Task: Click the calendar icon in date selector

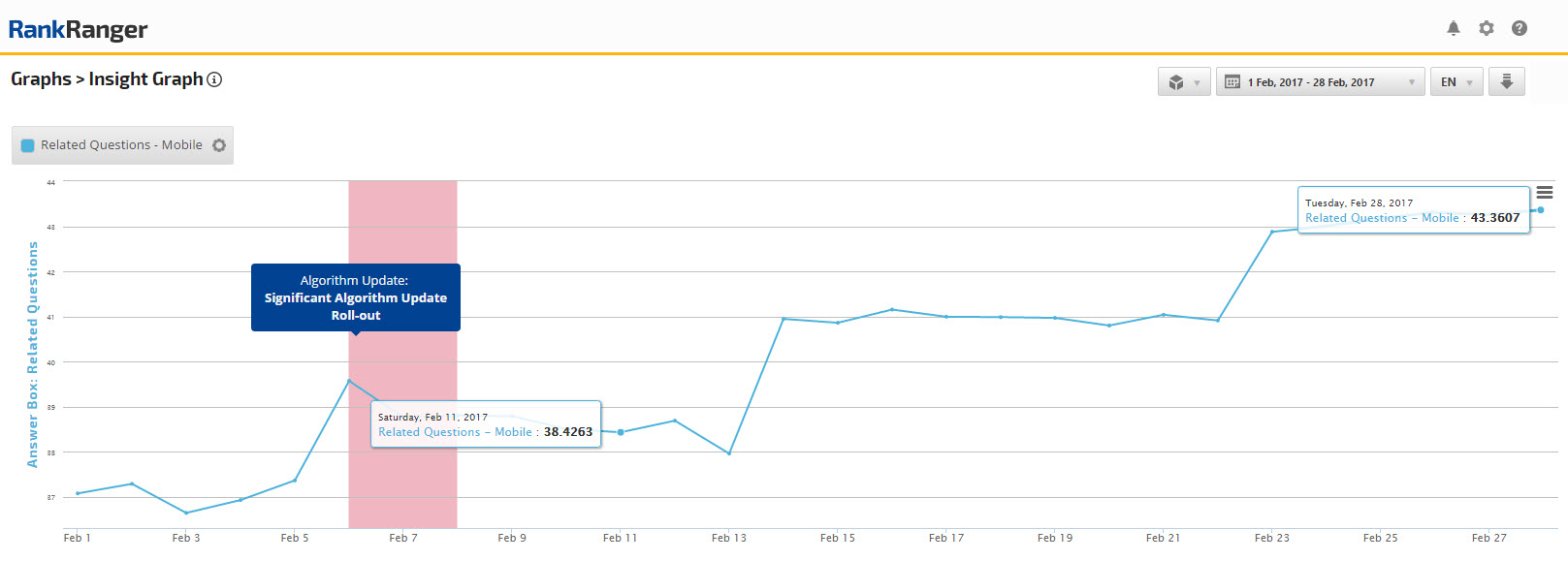Action: (1232, 82)
